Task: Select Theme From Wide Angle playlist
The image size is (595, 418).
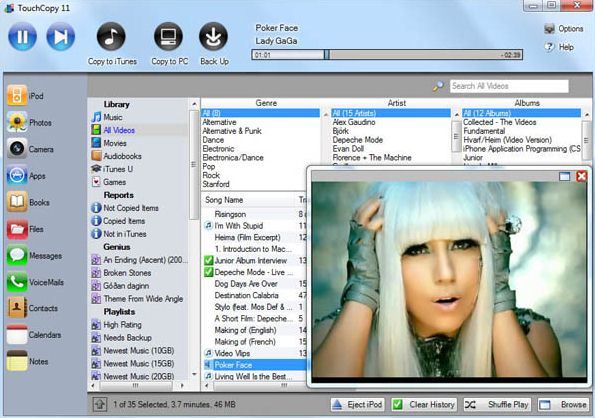Action: click(x=137, y=299)
